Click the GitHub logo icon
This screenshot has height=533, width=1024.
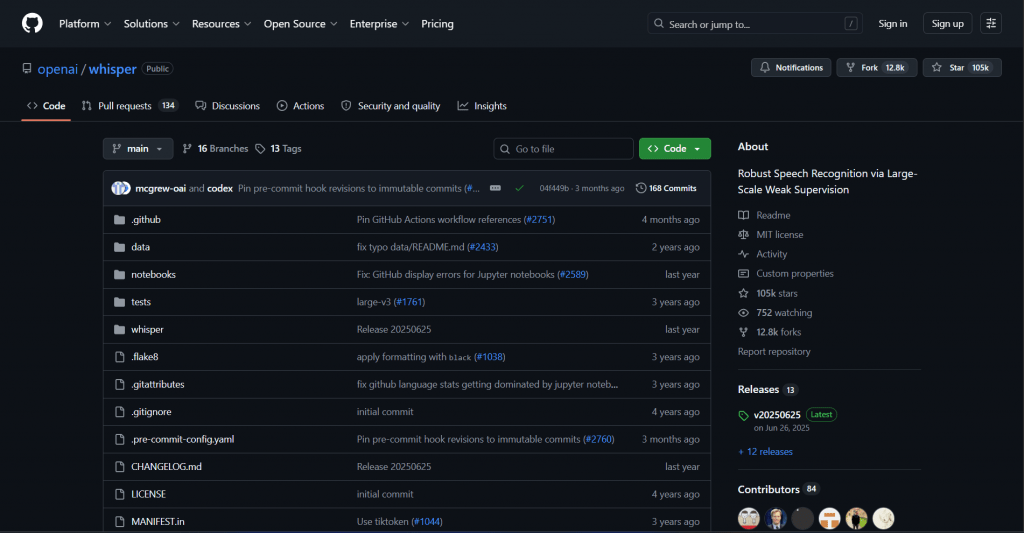click(x=32, y=24)
